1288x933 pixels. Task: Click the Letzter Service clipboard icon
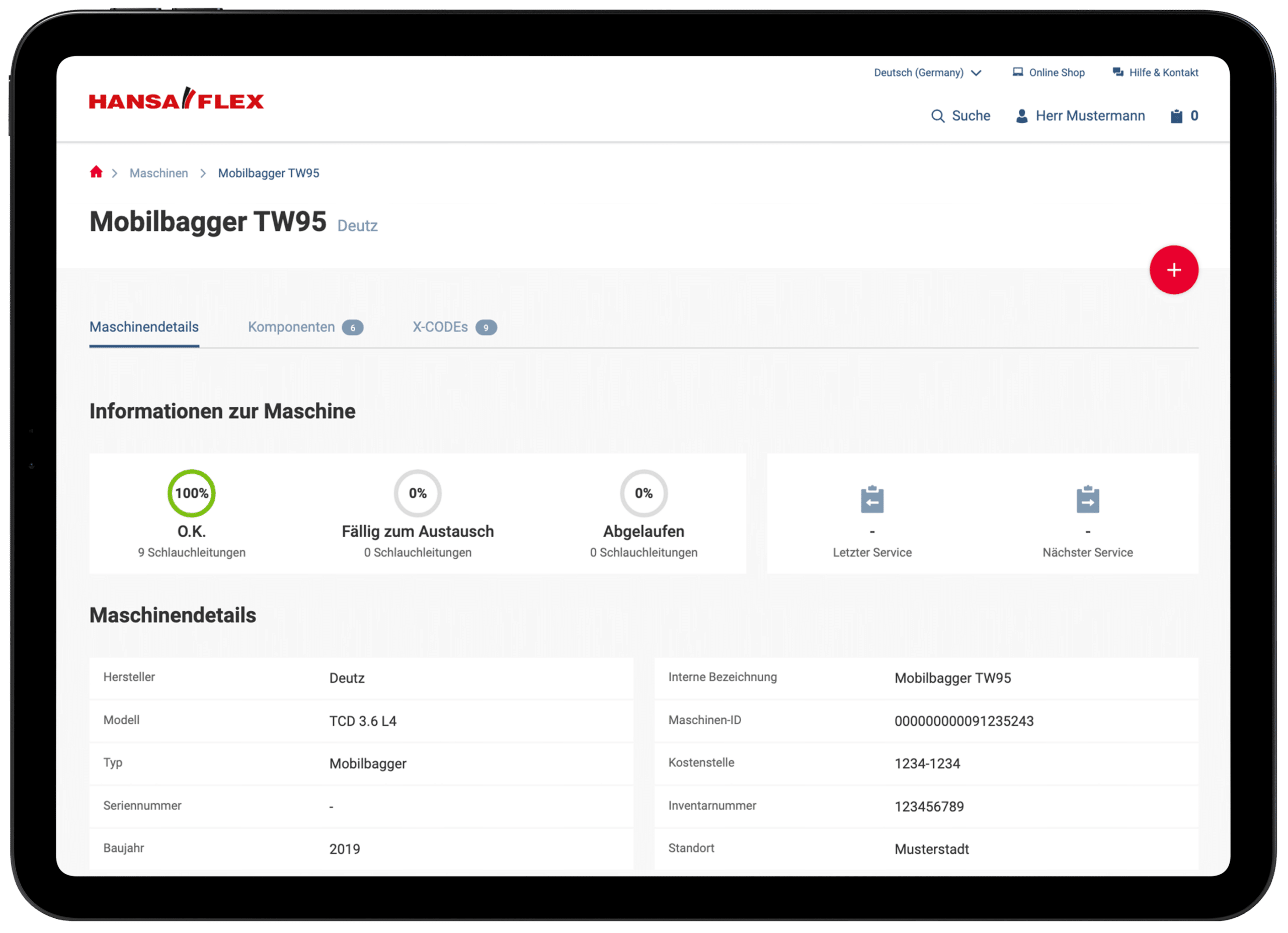click(x=872, y=499)
